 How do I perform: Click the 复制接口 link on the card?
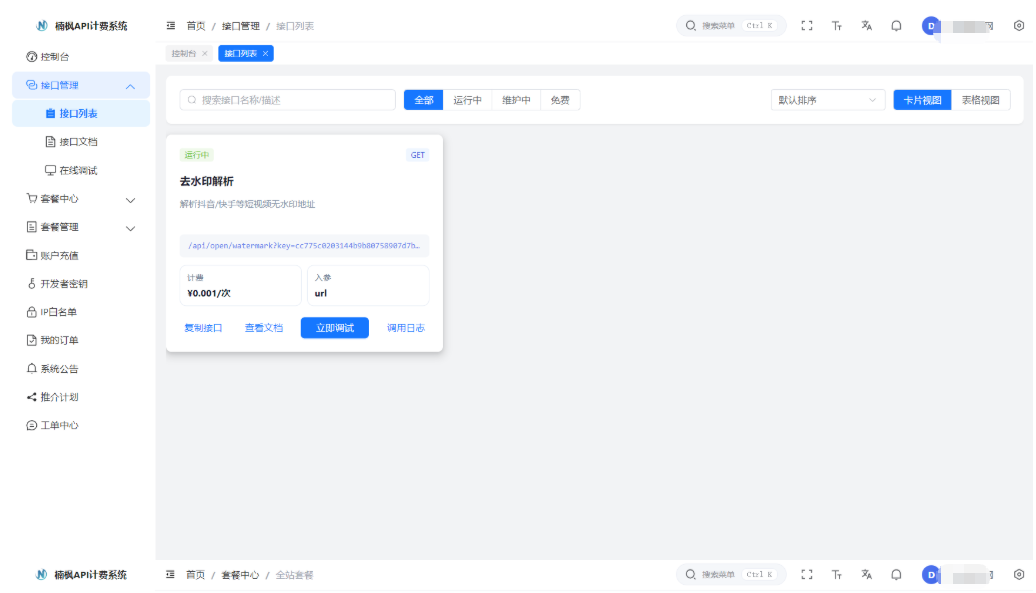click(203, 328)
